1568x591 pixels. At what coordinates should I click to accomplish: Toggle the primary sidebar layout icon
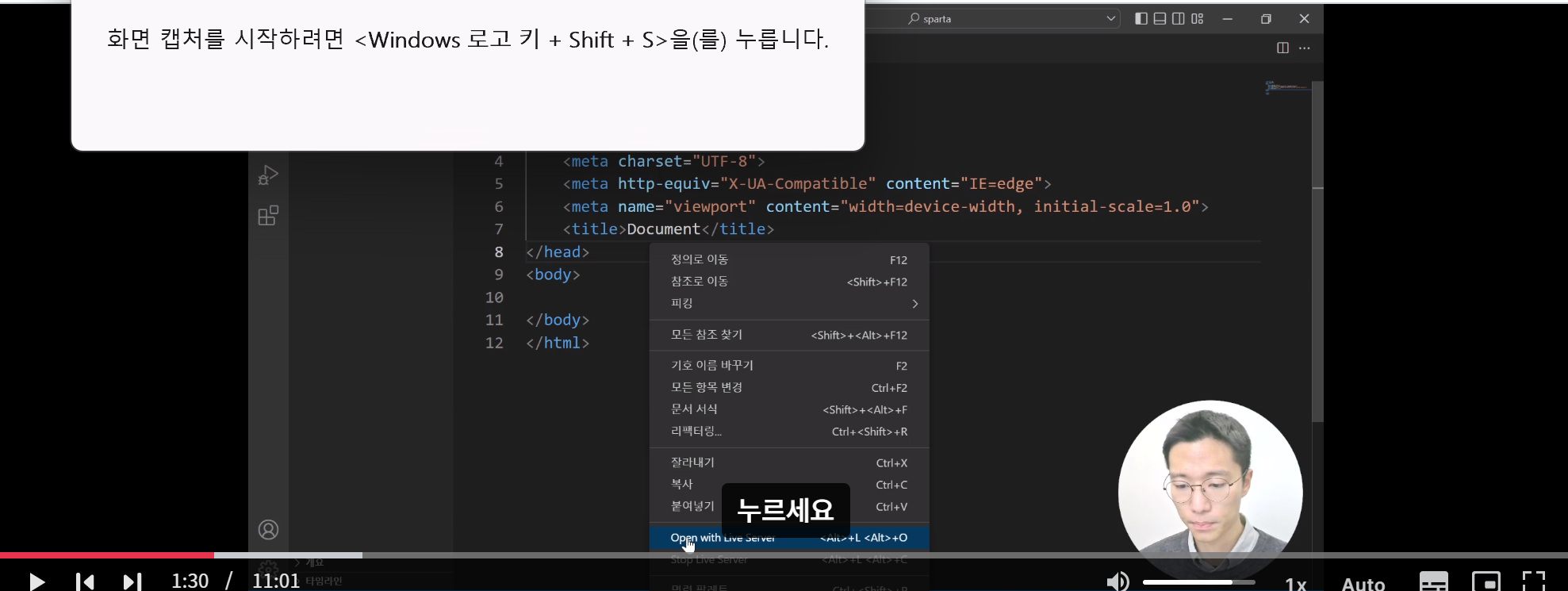tap(1141, 18)
